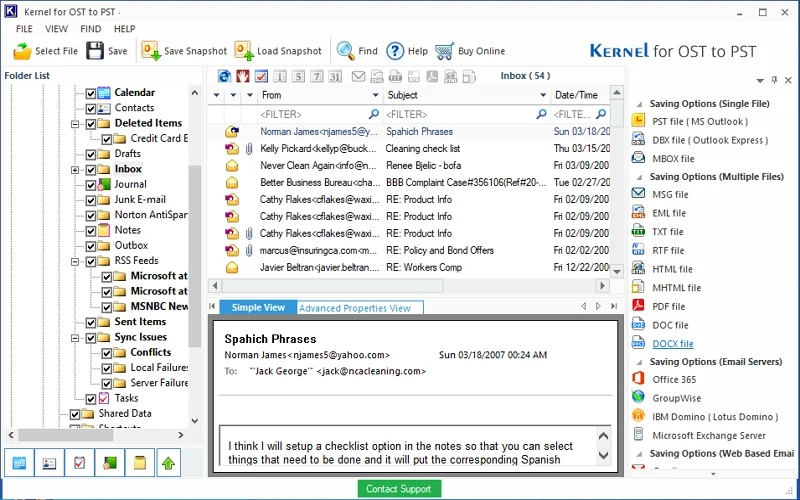Screen dimensions: 800x500
Task: Collapse the Sync Issues tree node
Action: [x=75, y=338]
